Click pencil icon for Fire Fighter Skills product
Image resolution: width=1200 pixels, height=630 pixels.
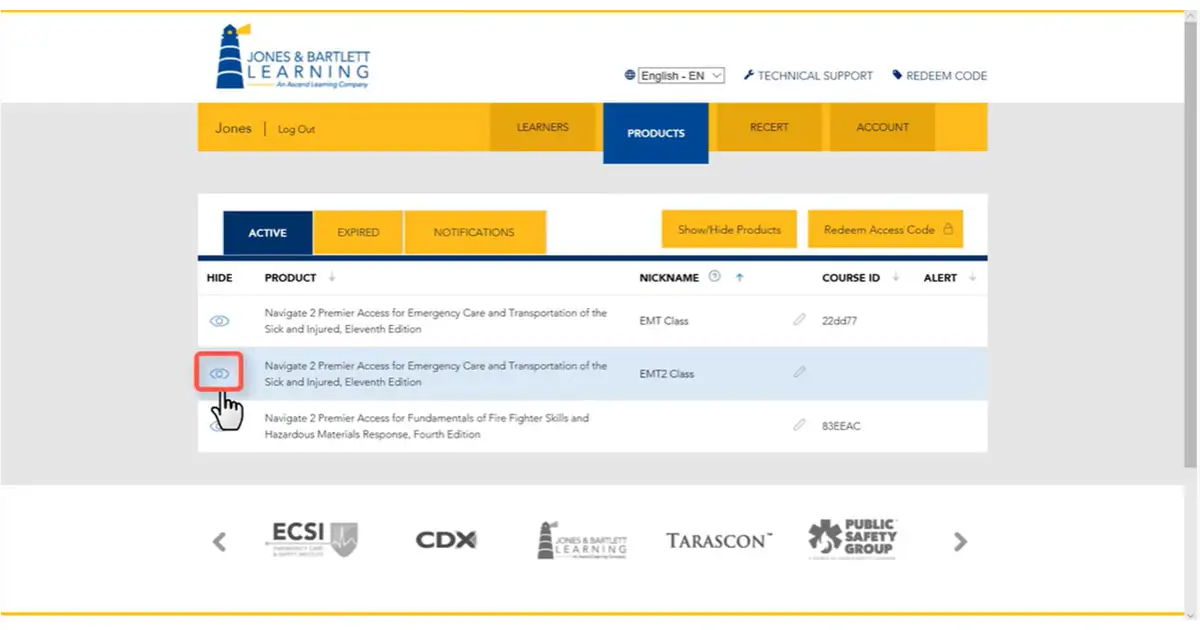pyautogui.click(x=799, y=425)
